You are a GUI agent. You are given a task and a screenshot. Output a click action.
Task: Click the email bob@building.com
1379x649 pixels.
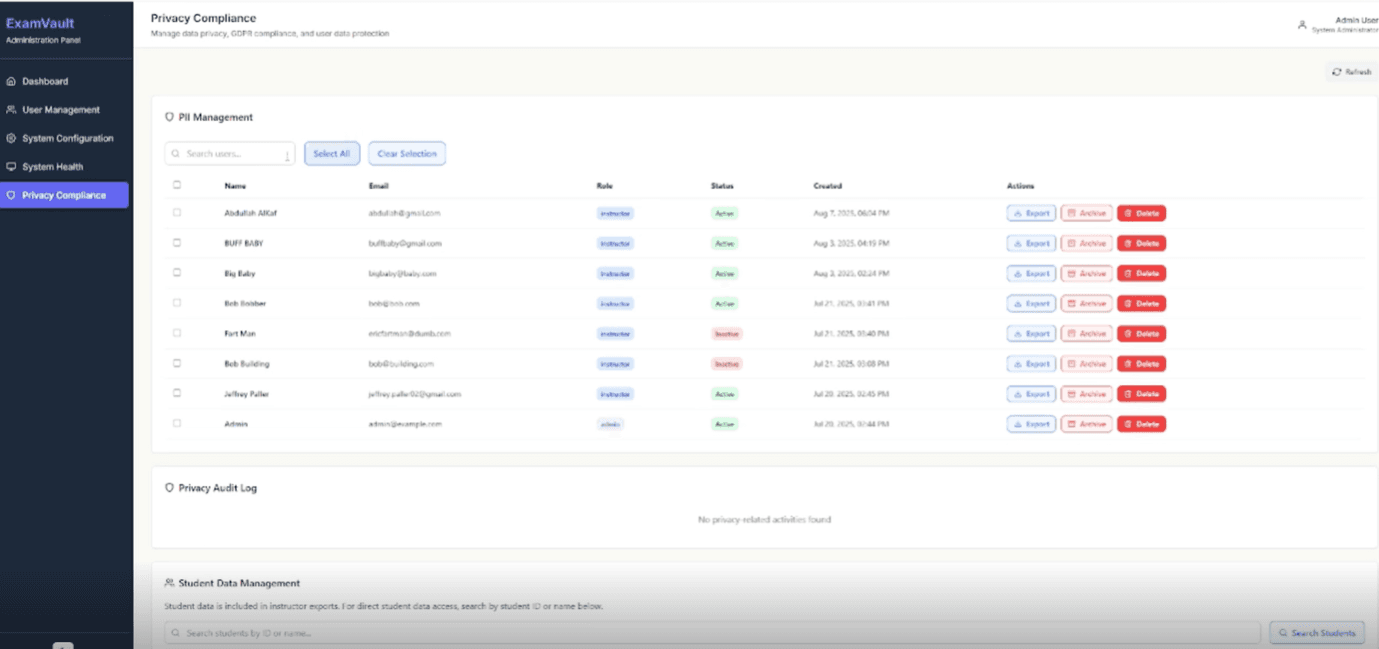401,364
